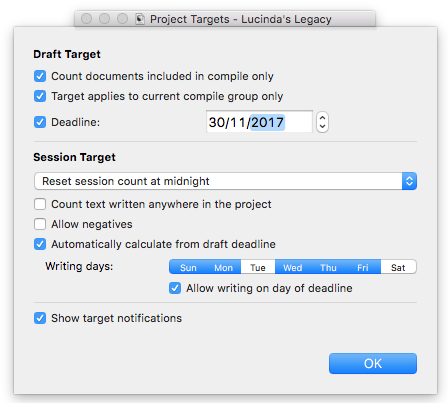Deselect Sun as a writing day
The image size is (448, 403).
(x=188, y=267)
